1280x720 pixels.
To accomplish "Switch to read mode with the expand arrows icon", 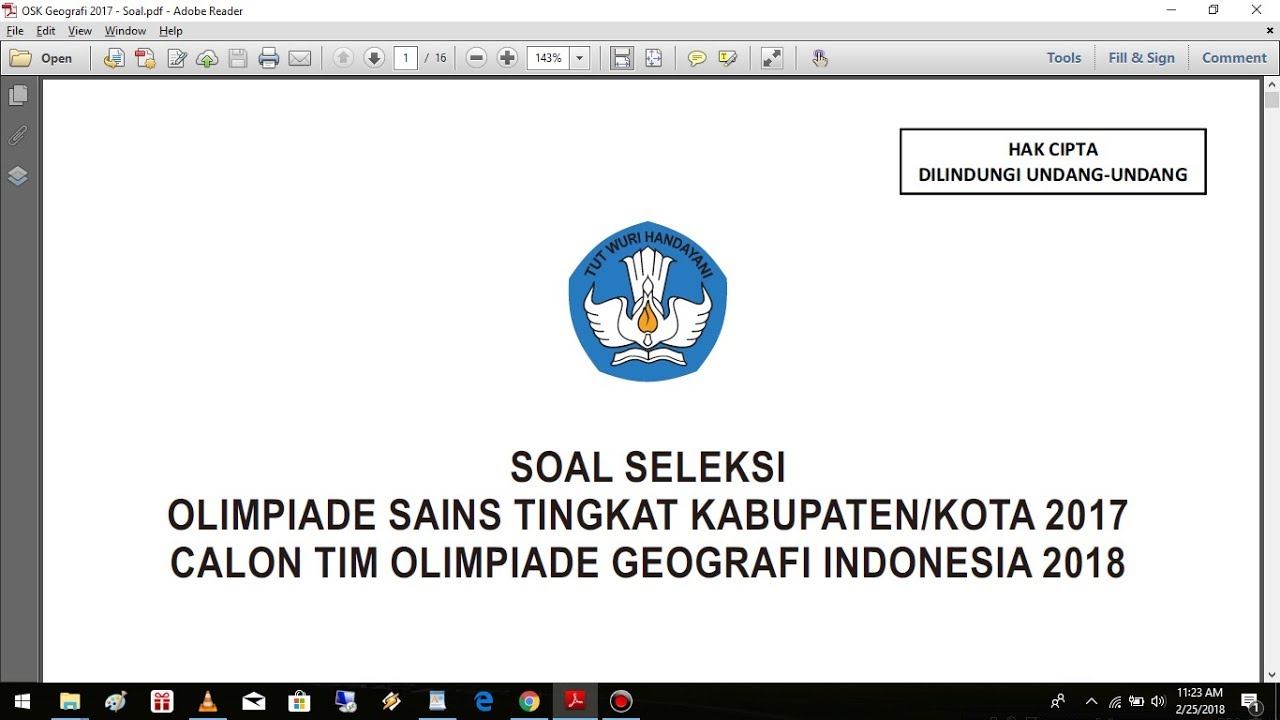I will click(x=772, y=58).
